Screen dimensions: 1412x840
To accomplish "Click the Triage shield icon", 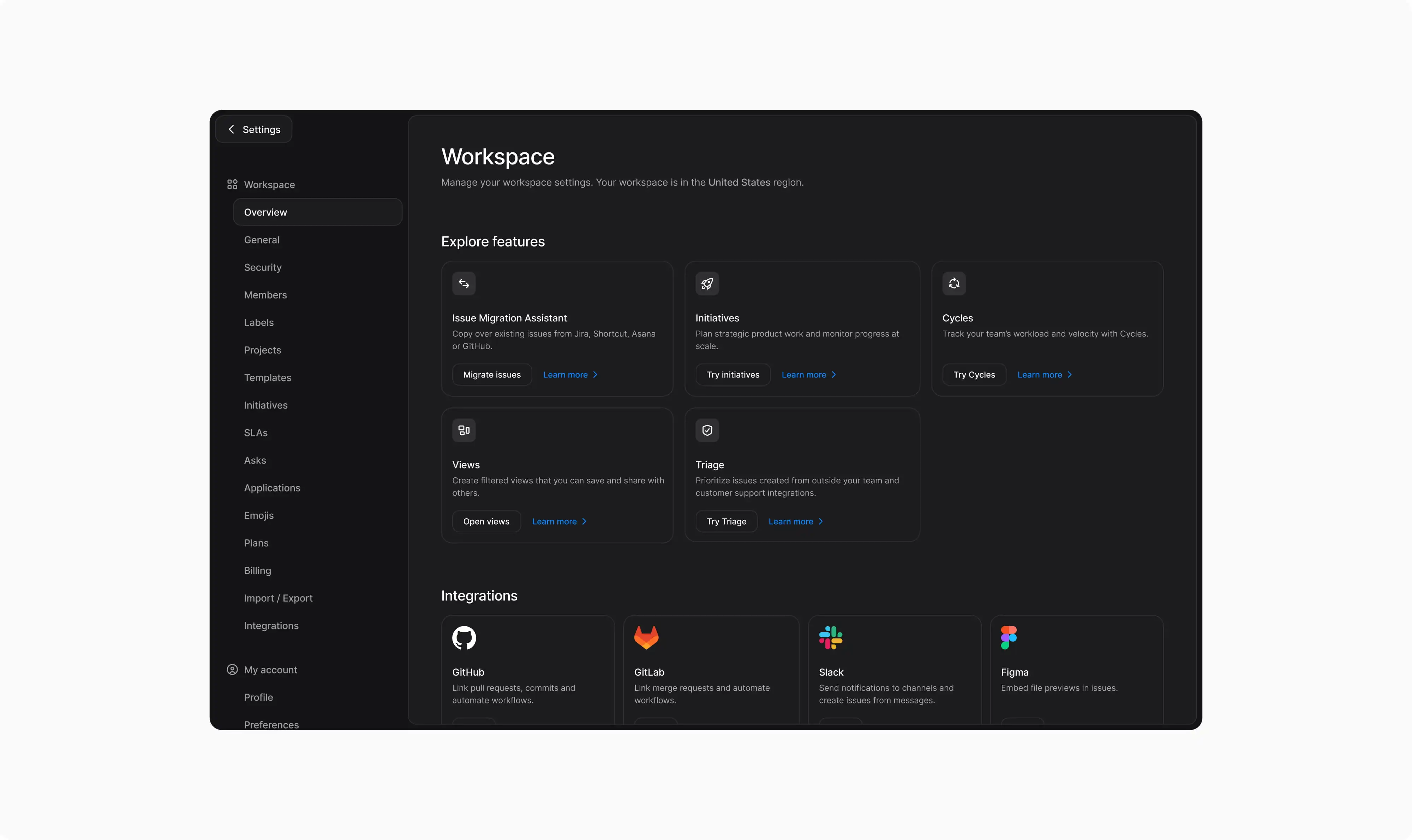I will (707, 430).
